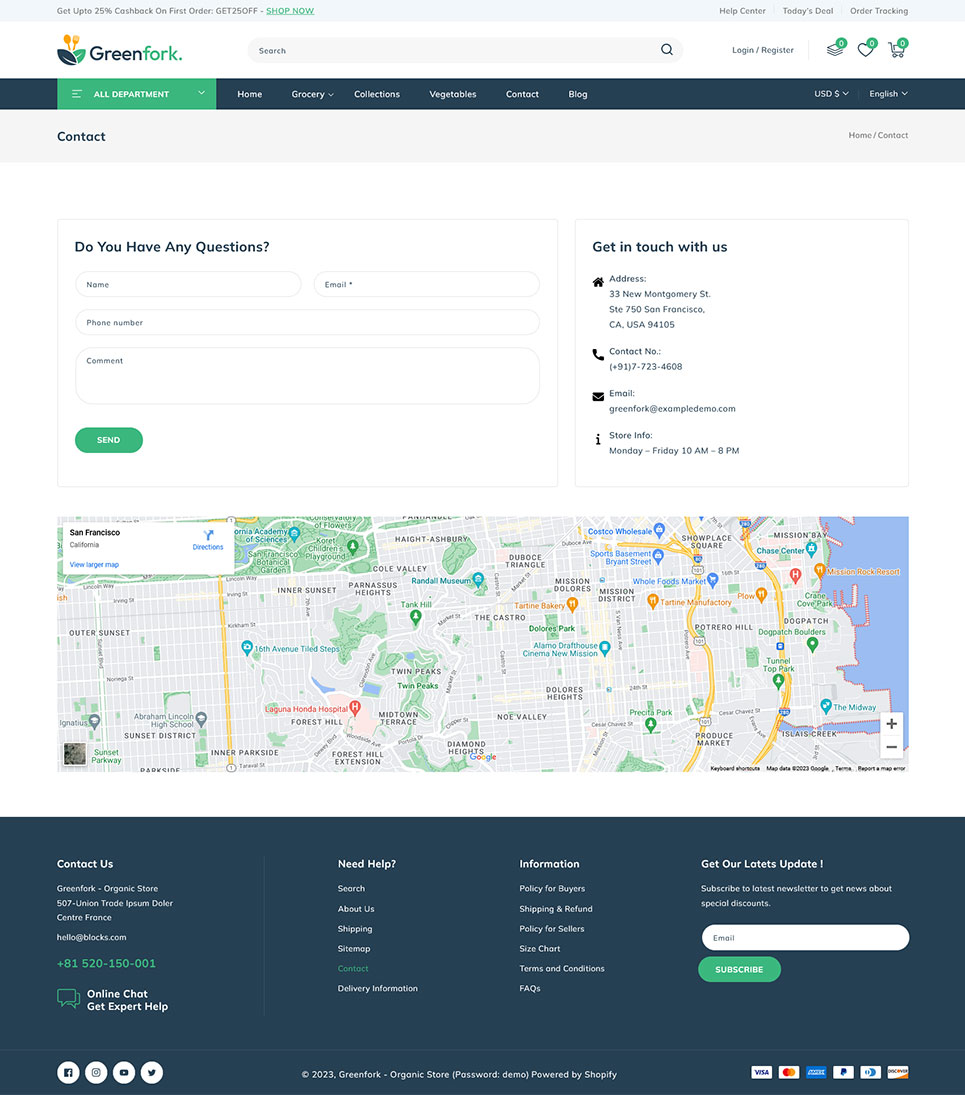Open Greenfork YouTube channel icon
The width and height of the screenshot is (965, 1095).
124,1073
